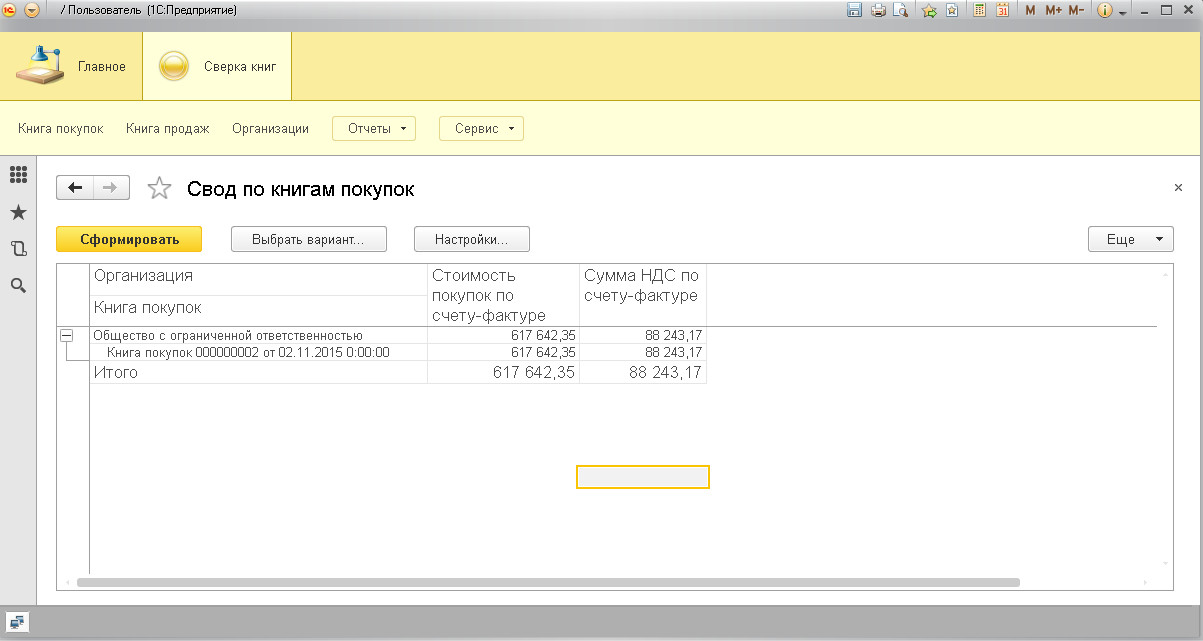Click the horizontal scrollbar thumb of report
This screenshot has width=1203, height=641.
[x=548, y=582]
